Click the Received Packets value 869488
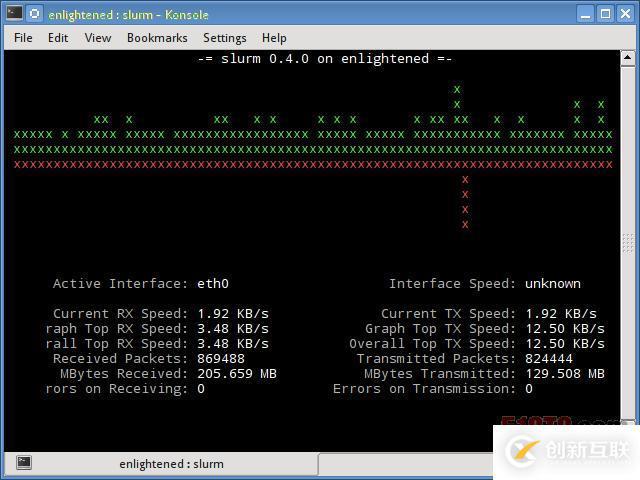The height and width of the screenshot is (480, 640). pyautogui.click(x=221, y=359)
